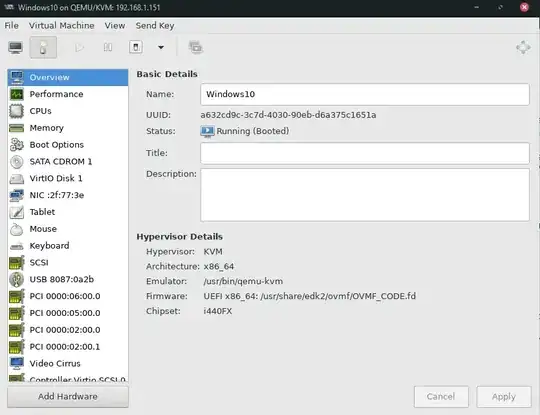This screenshot has width=540, height=415.
Task: Click the x86_64 architecture value
Action: coord(219,267)
